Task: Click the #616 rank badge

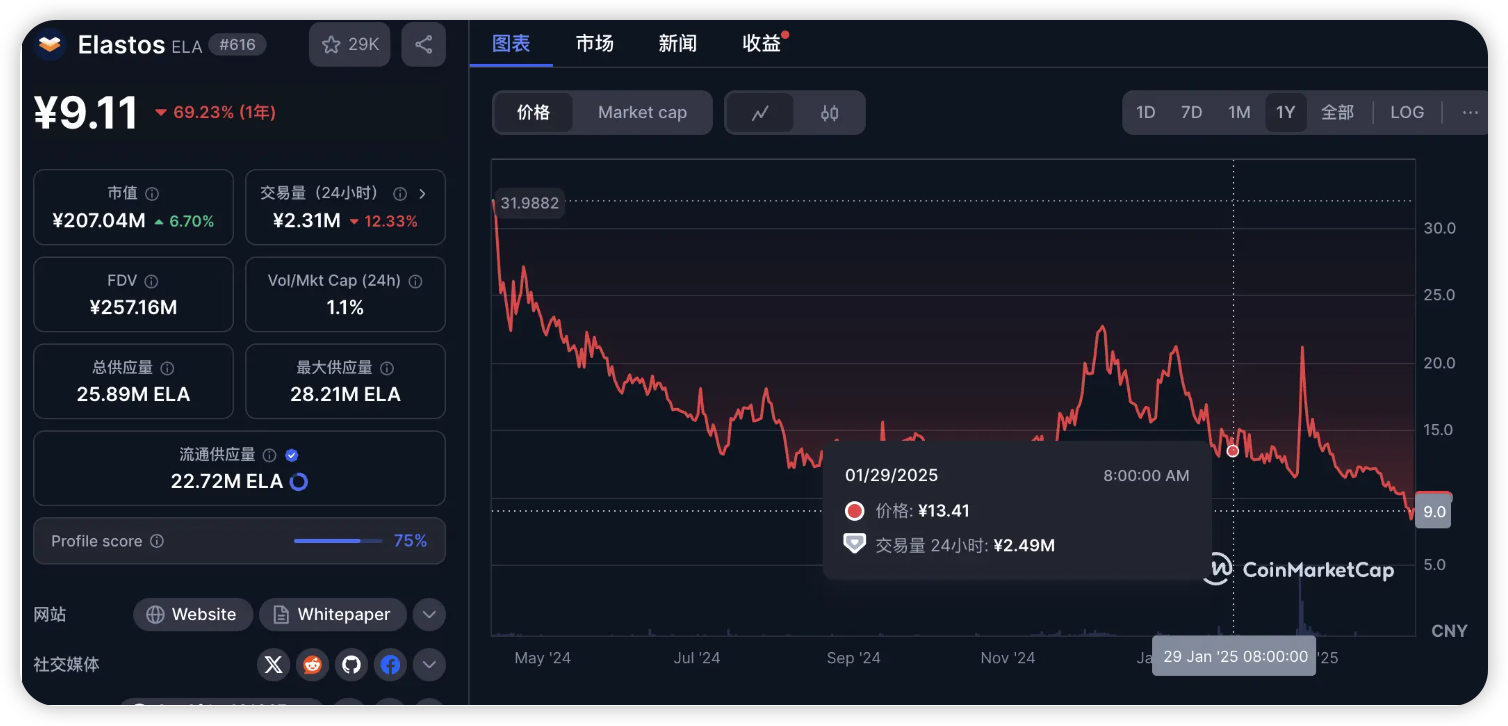Action: (237, 45)
